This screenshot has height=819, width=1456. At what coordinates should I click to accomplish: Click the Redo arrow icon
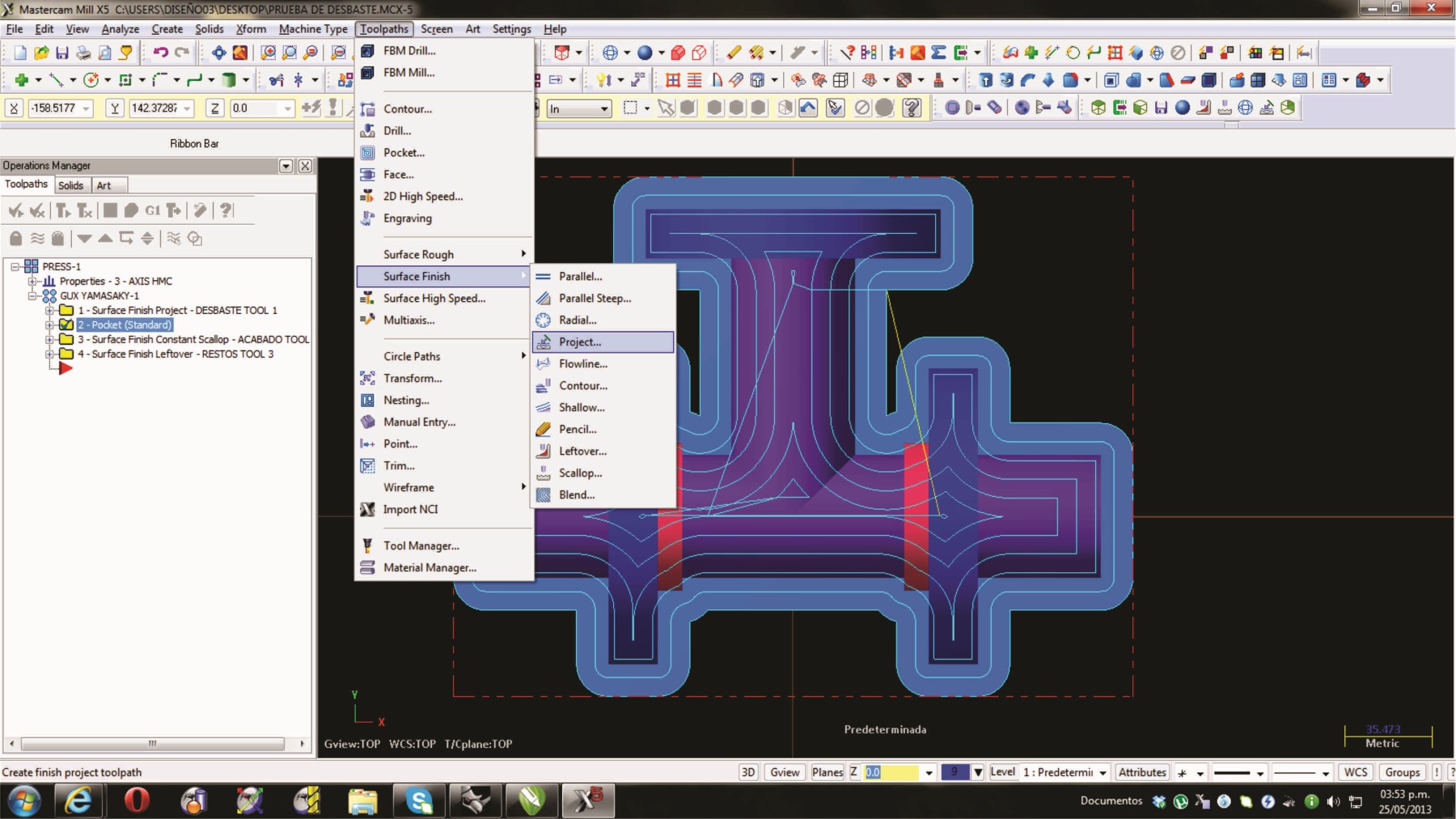click(182, 53)
